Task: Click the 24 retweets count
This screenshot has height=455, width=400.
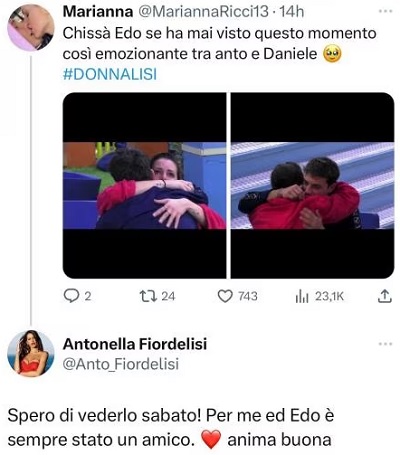Action: [168, 296]
